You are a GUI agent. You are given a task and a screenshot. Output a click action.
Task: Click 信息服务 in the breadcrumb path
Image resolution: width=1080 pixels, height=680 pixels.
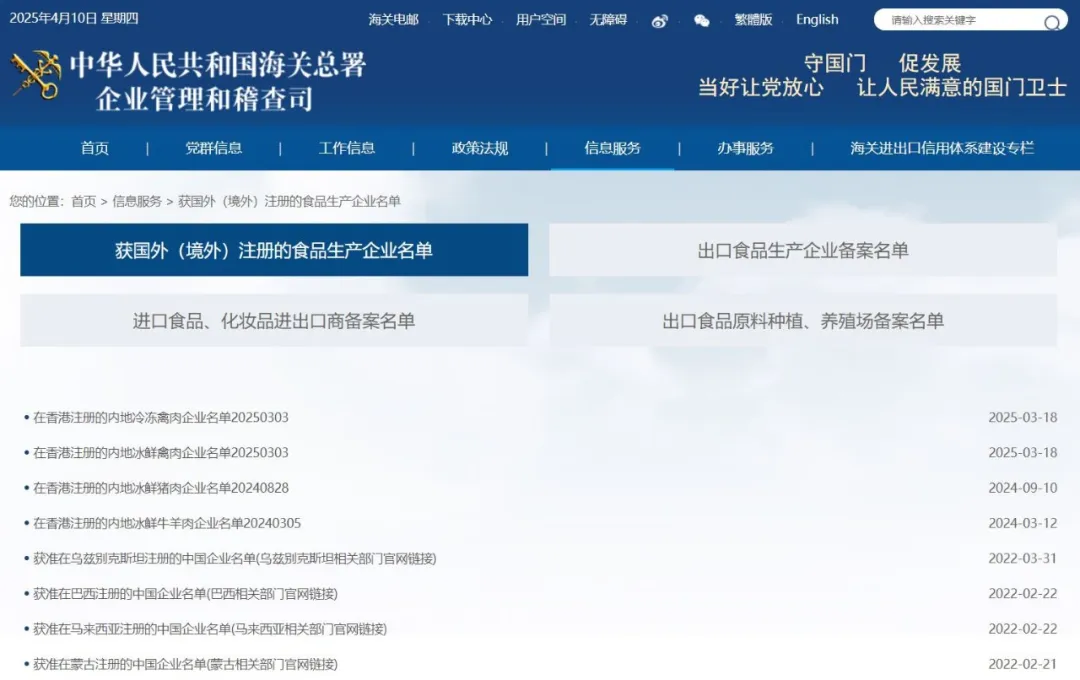coord(137,201)
